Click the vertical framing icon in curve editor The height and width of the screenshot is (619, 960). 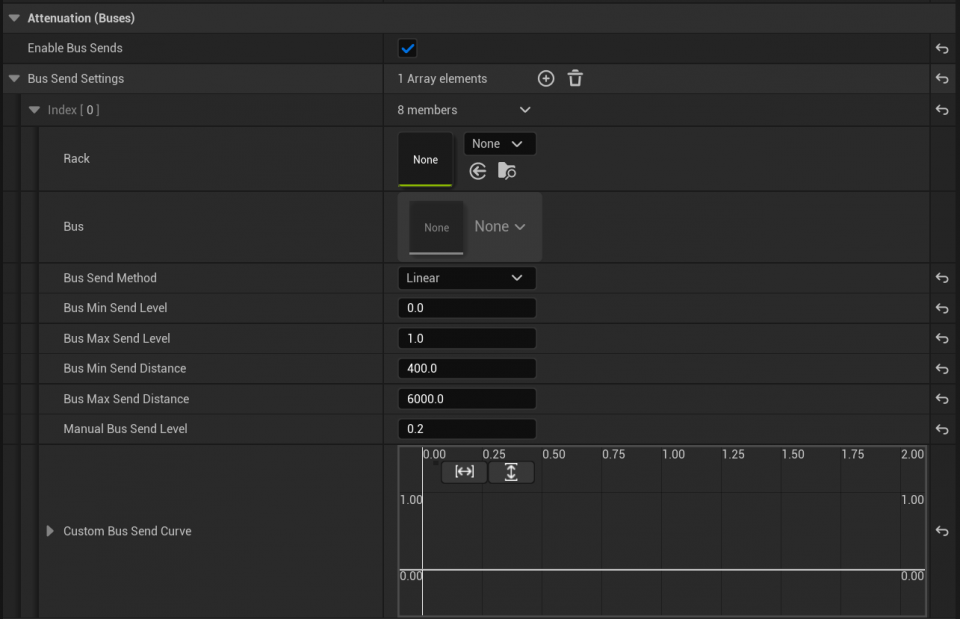(511, 472)
